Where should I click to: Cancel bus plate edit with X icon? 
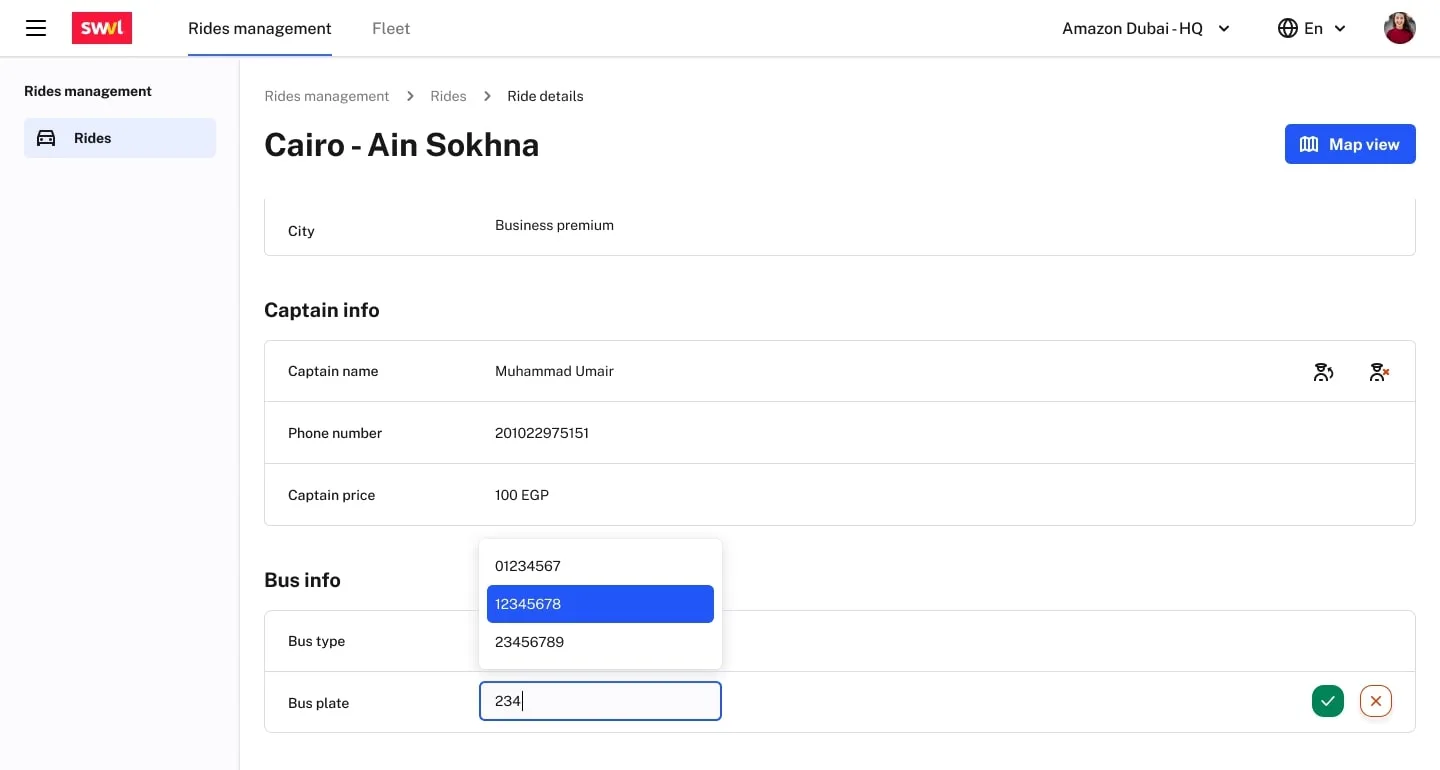[1375, 702]
